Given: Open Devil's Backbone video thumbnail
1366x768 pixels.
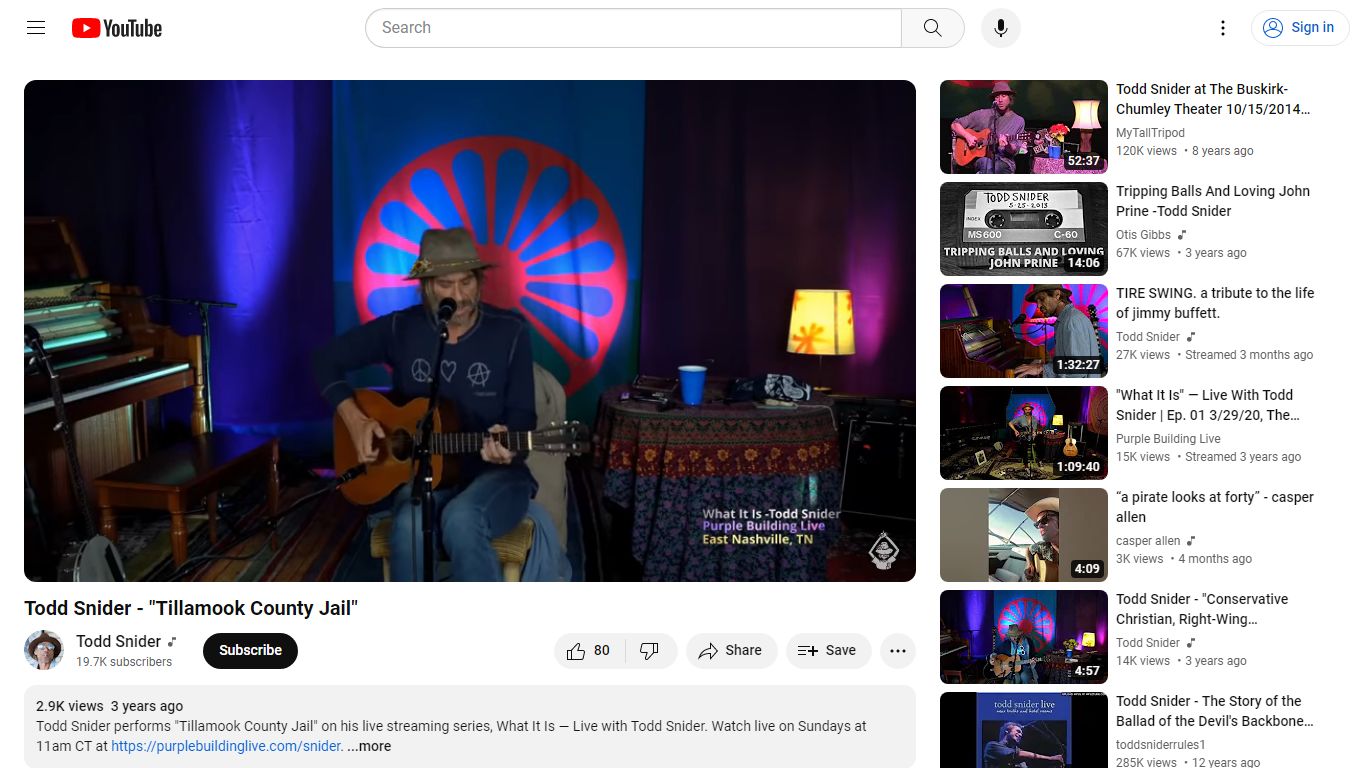Looking at the screenshot, I should click(x=1024, y=730).
